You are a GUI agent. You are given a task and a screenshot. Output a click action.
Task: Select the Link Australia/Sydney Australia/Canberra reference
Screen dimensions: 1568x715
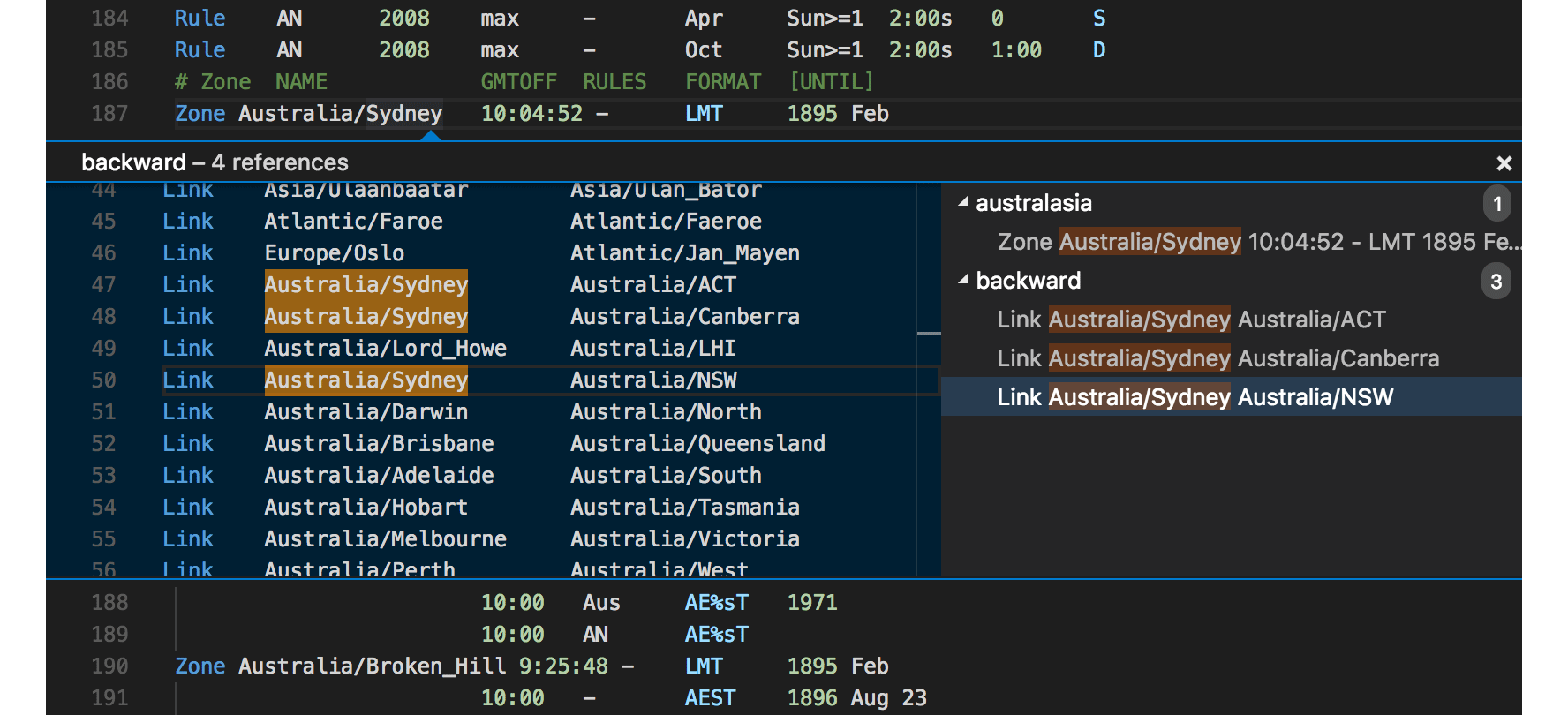[1232, 358]
